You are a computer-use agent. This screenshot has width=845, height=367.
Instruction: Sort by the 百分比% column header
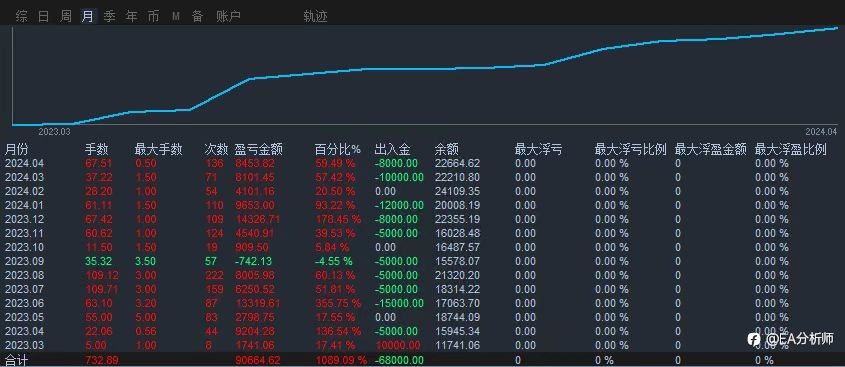tap(338, 149)
